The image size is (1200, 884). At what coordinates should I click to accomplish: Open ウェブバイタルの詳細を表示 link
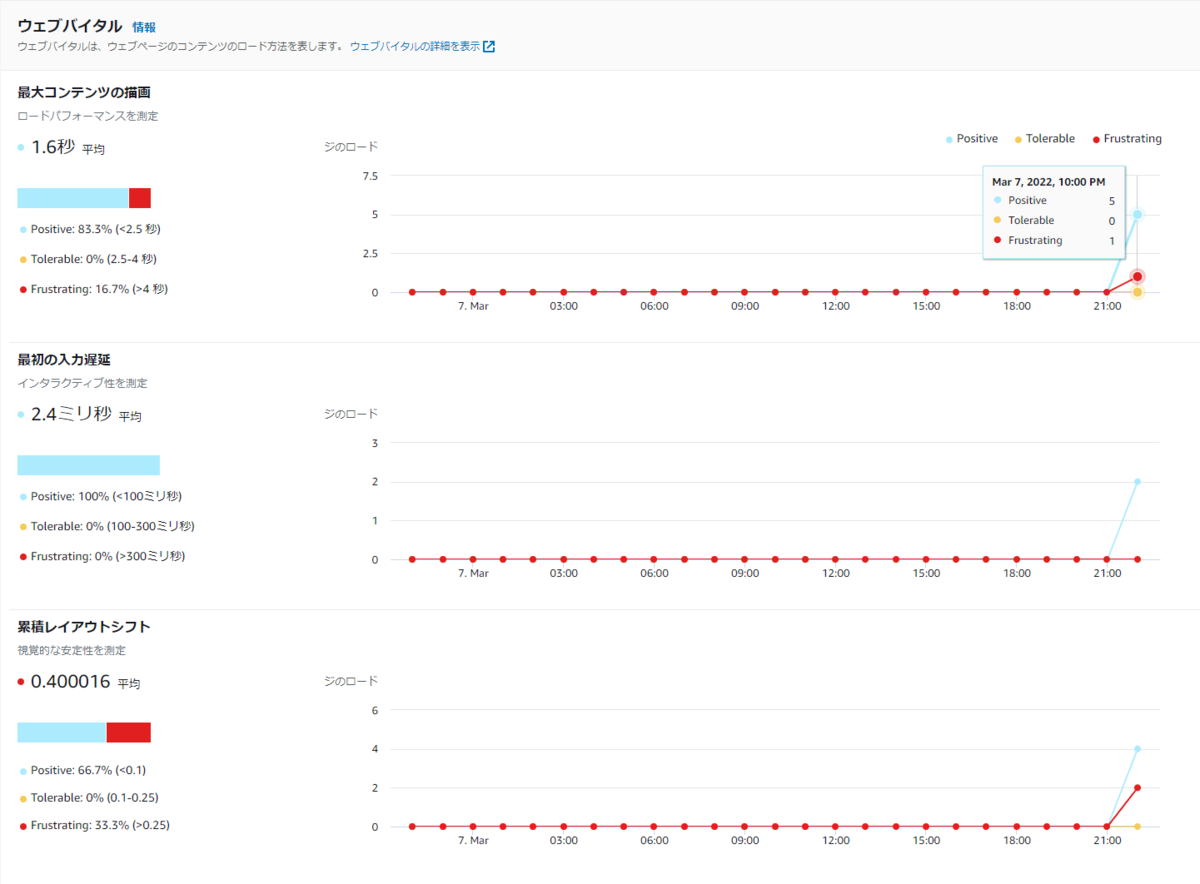point(415,46)
